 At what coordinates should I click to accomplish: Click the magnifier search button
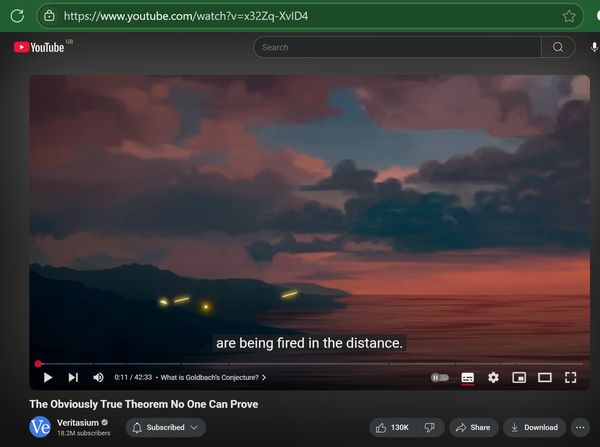pos(558,47)
